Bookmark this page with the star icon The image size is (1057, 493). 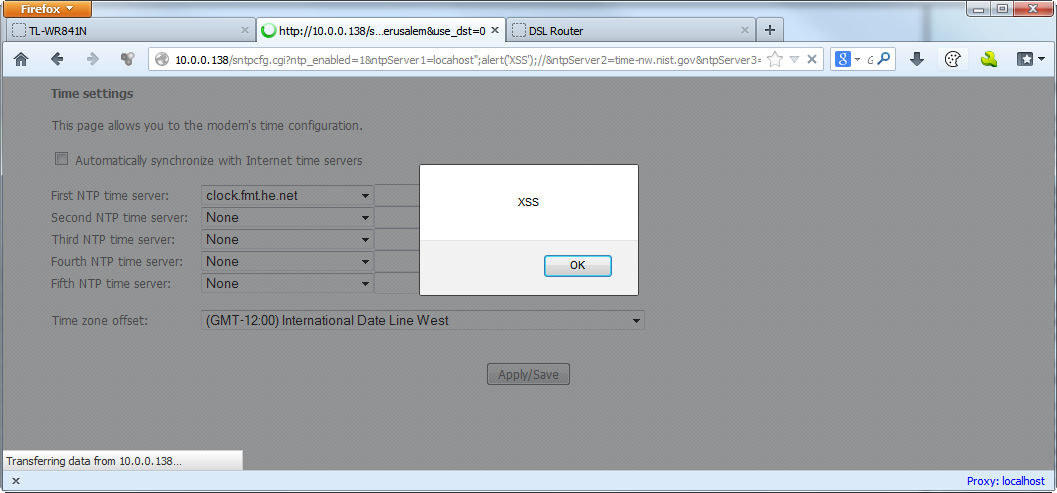click(775, 59)
